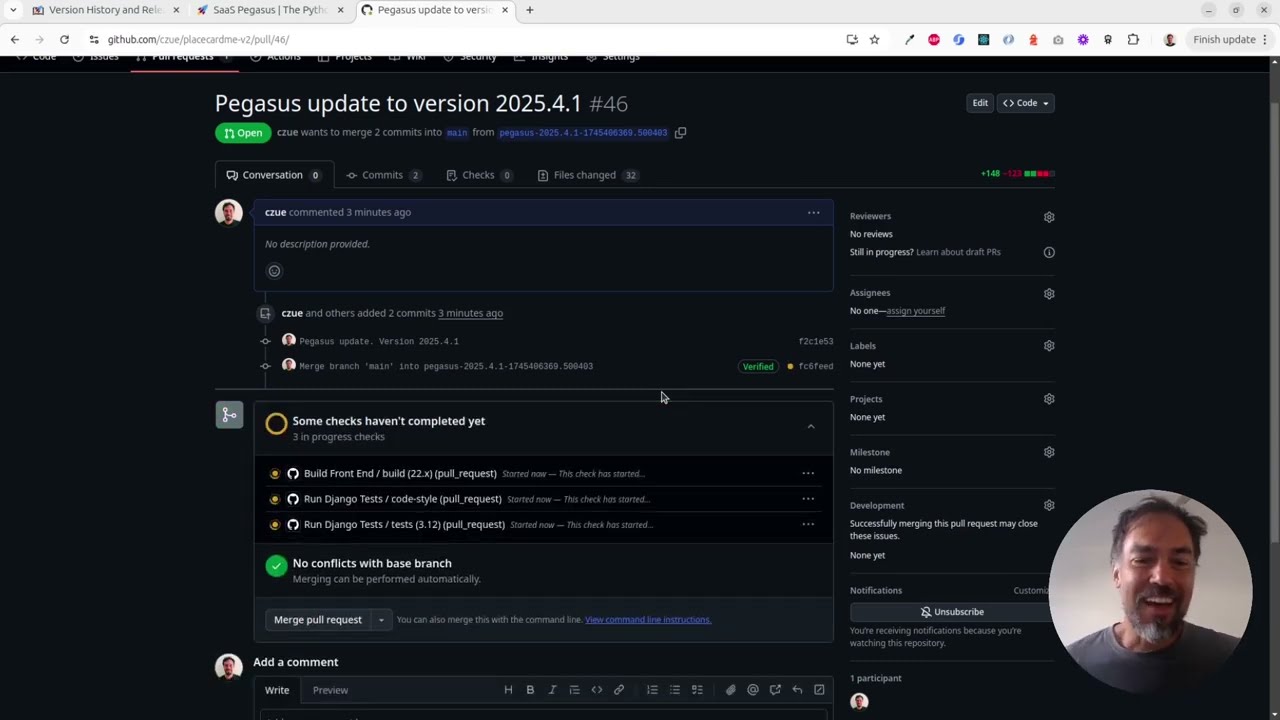Viewport: 1280px width, 720px height.
Task: Open Assignees gear settings
Action: click(1049, 294)
